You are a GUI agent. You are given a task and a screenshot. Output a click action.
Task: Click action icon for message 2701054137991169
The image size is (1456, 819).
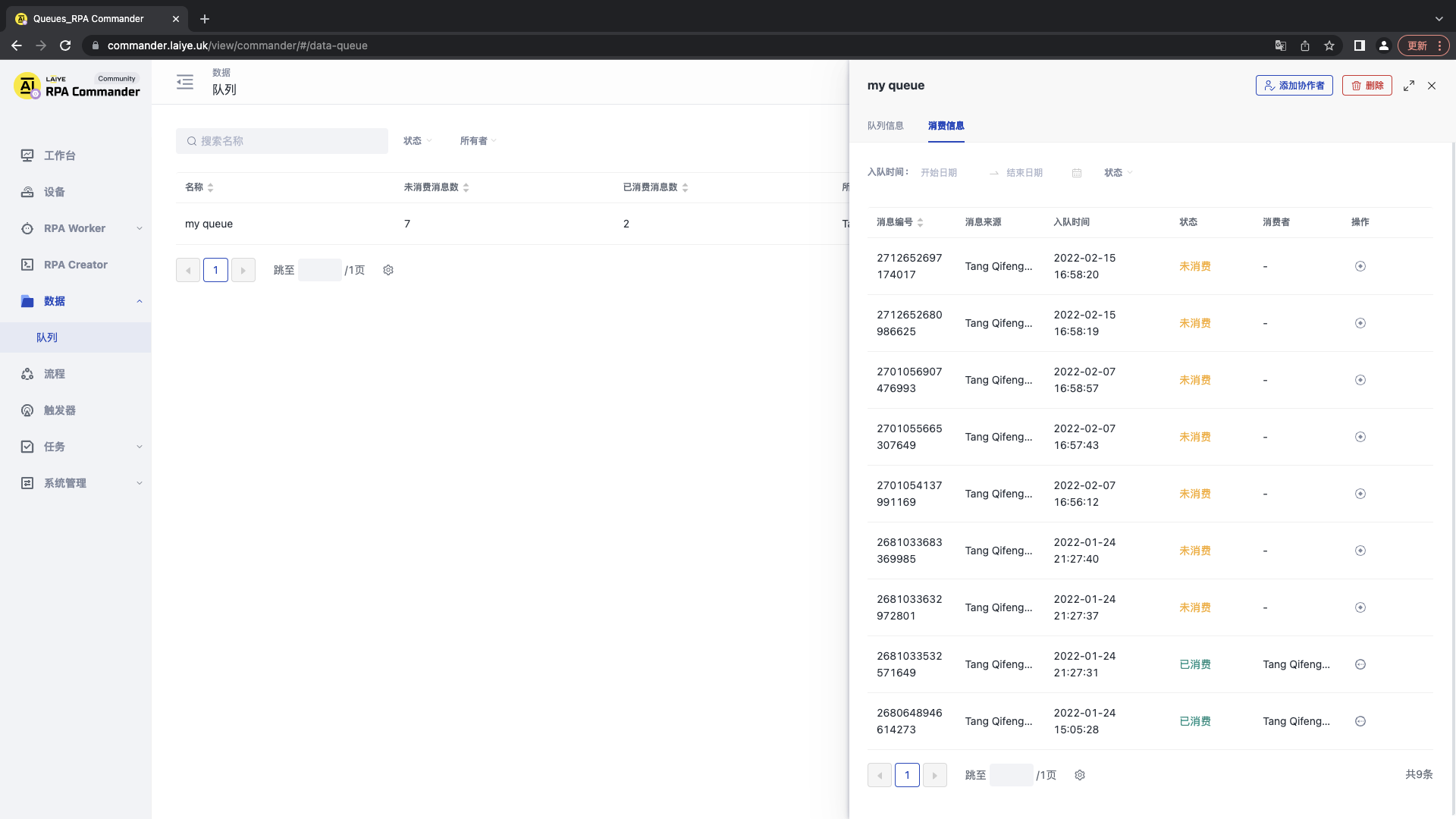tap(1360, 494)
